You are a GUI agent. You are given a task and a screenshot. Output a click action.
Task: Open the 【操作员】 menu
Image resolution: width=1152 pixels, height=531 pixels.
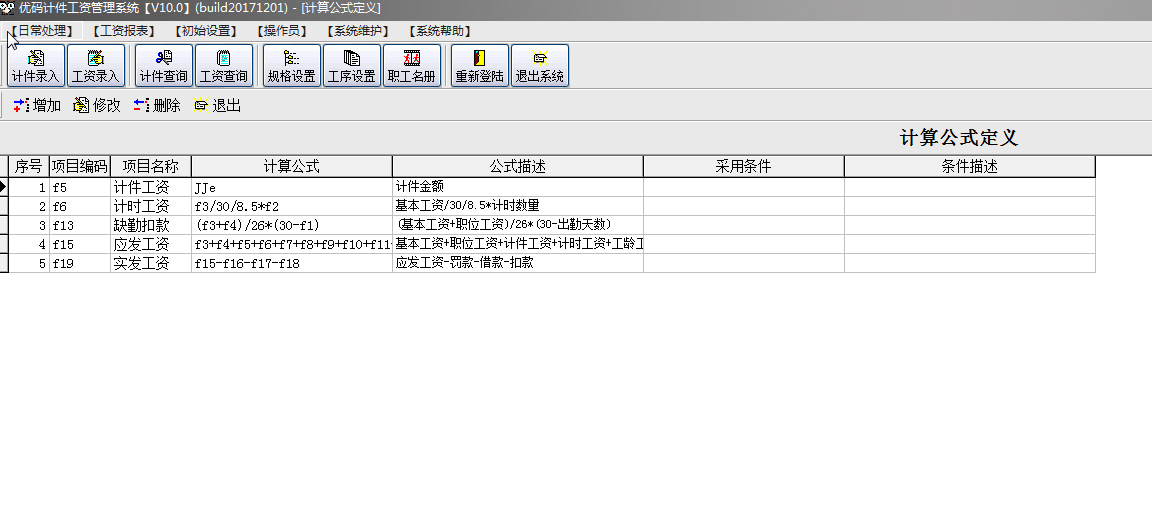click(x=283, y=31)
